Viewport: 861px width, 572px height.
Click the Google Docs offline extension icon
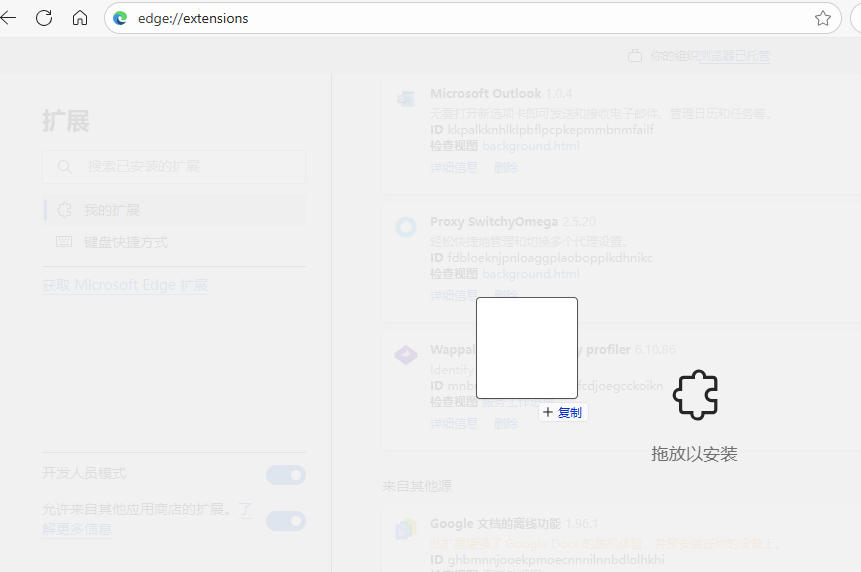point(406,529)
